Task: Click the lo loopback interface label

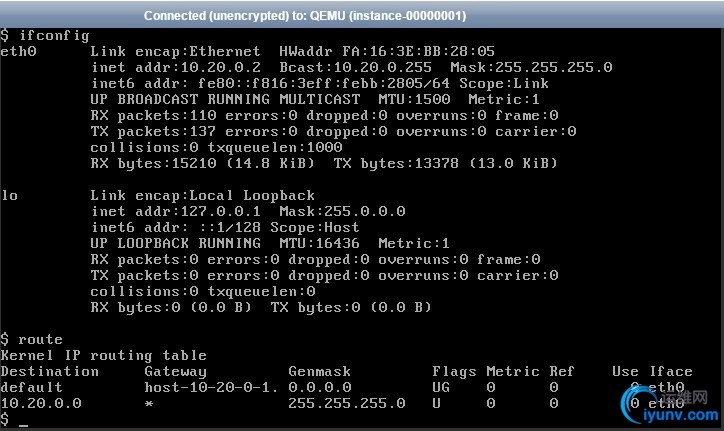Action: point(9,195)
